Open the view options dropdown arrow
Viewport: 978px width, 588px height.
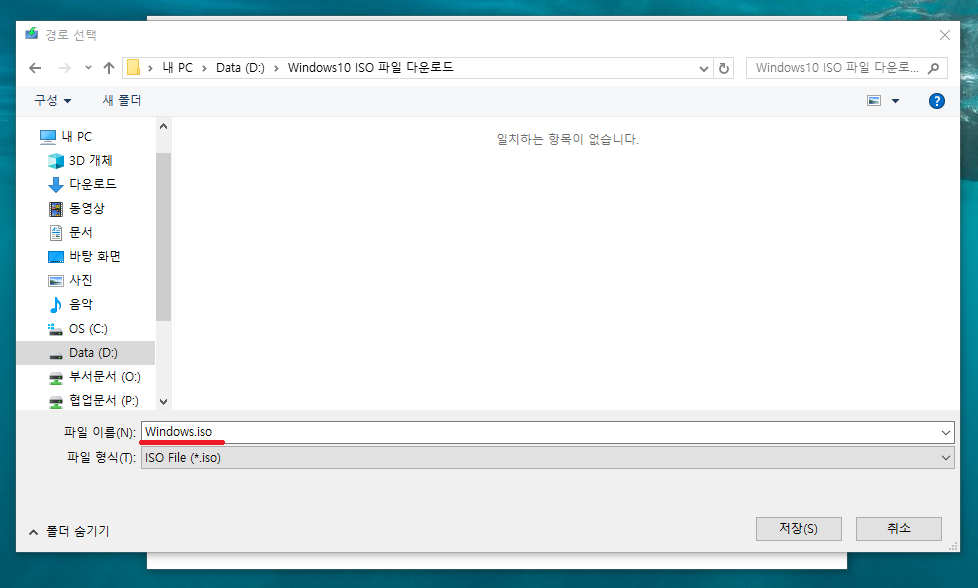(895, 101)
